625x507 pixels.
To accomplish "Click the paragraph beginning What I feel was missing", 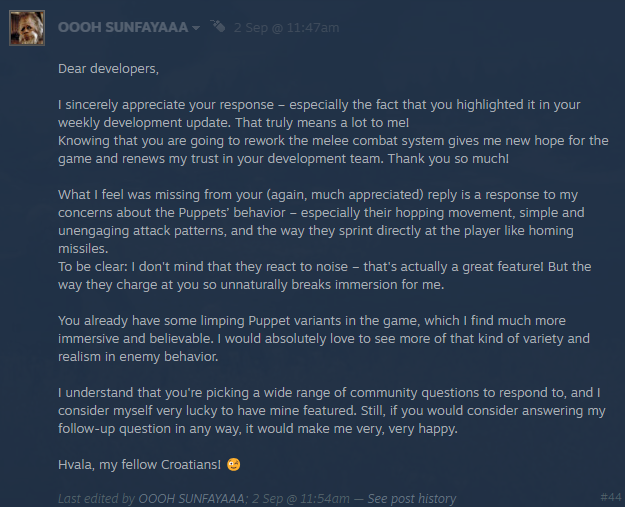I will 321,222.
